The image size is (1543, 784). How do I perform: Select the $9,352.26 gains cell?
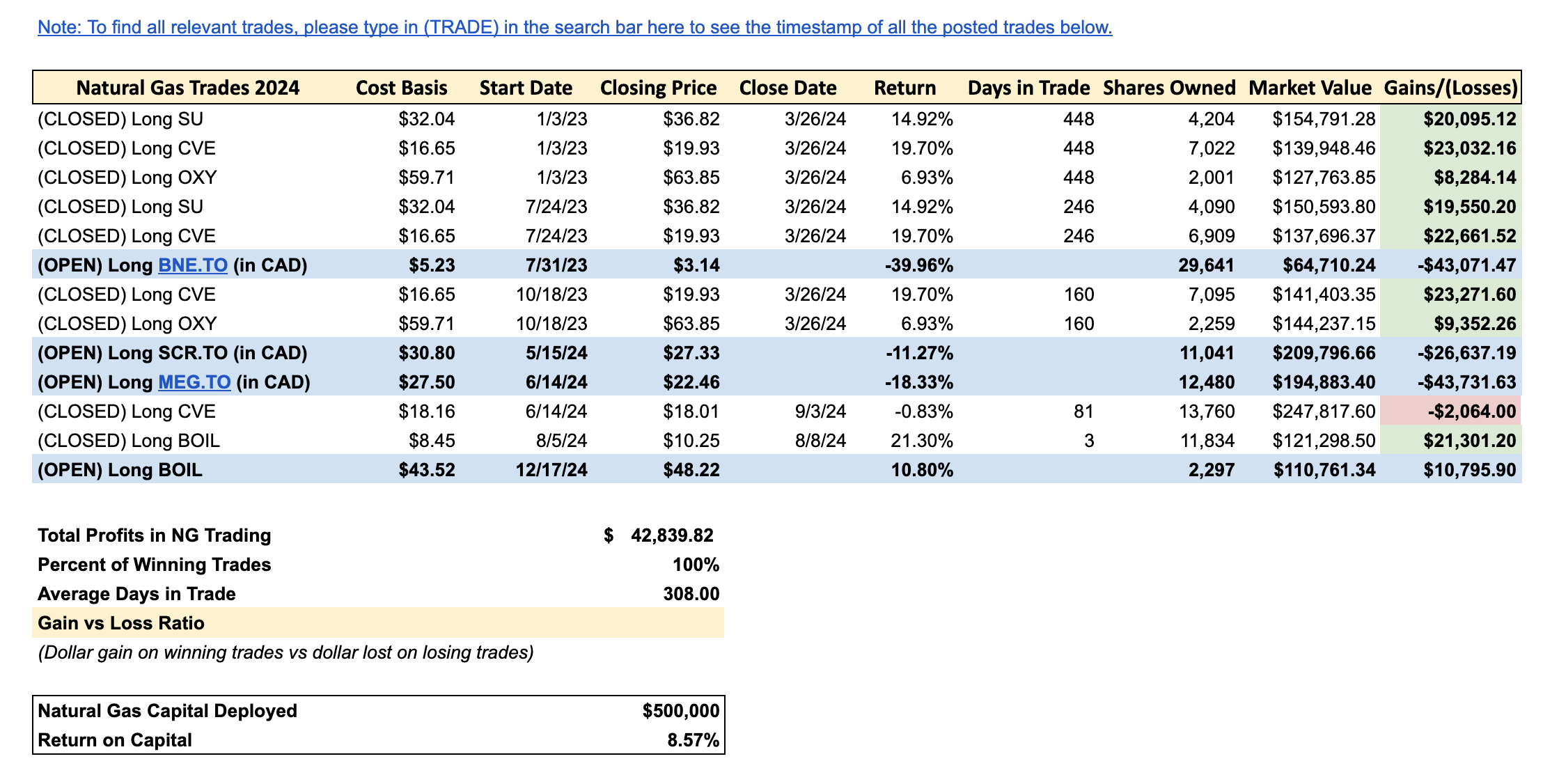point(1450,324)
